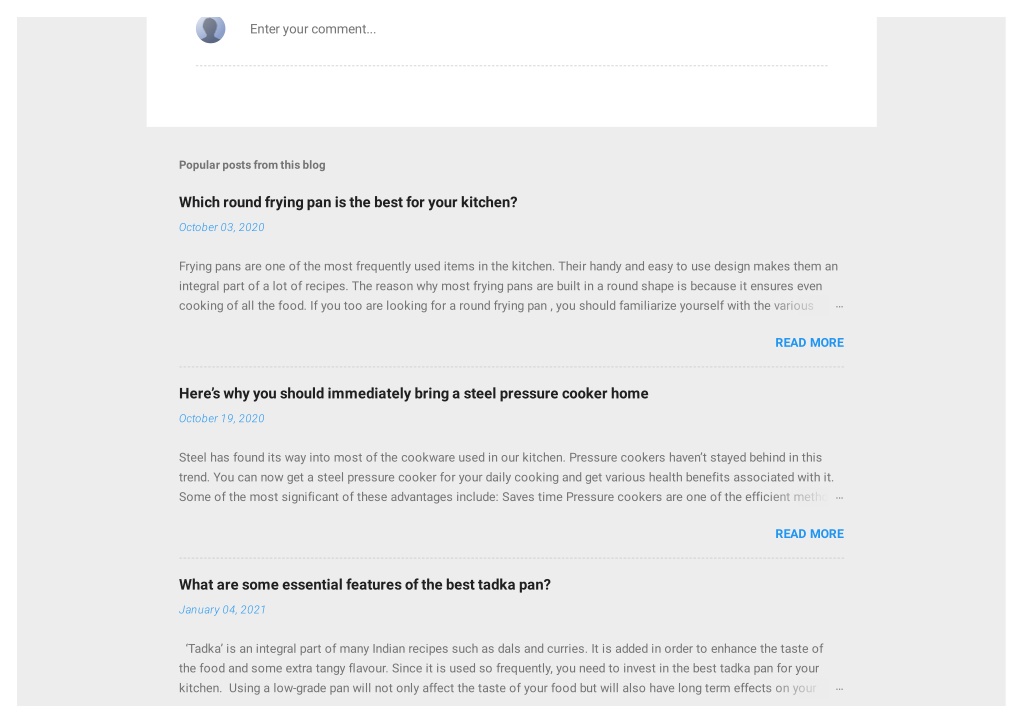Click ellipsis after frying pan excerpt
Image resolution: width=1024 pixels, height=723 pixels.
coord(839,306)
